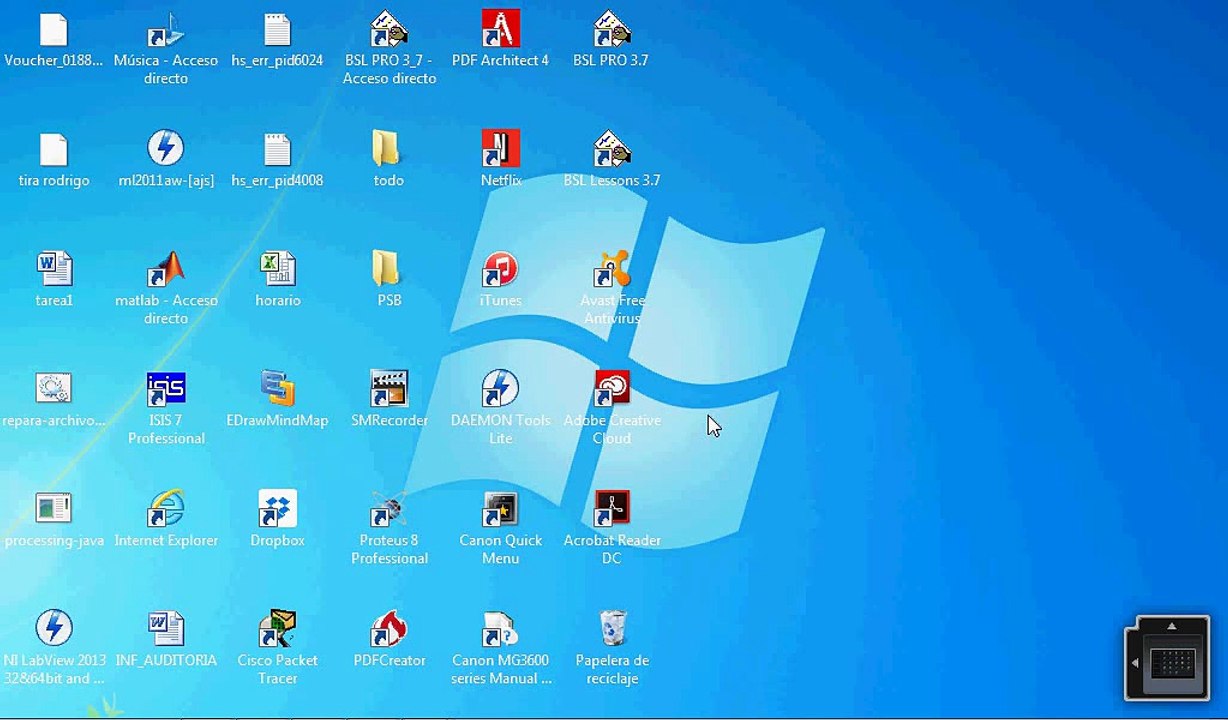Select the iTunes shortcut icon
Viewport: 1228px width, 720px height.
pyautogui.click(x=500, y=269)
